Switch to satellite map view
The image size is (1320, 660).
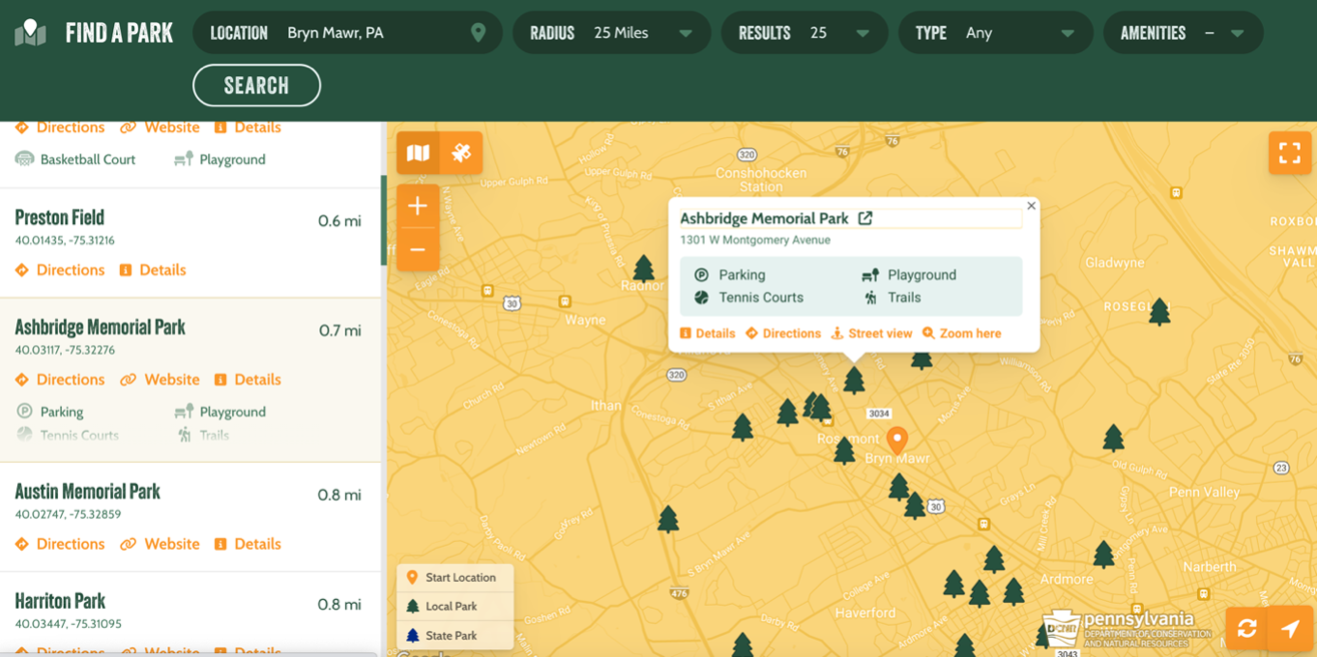[x=461, y=153]
